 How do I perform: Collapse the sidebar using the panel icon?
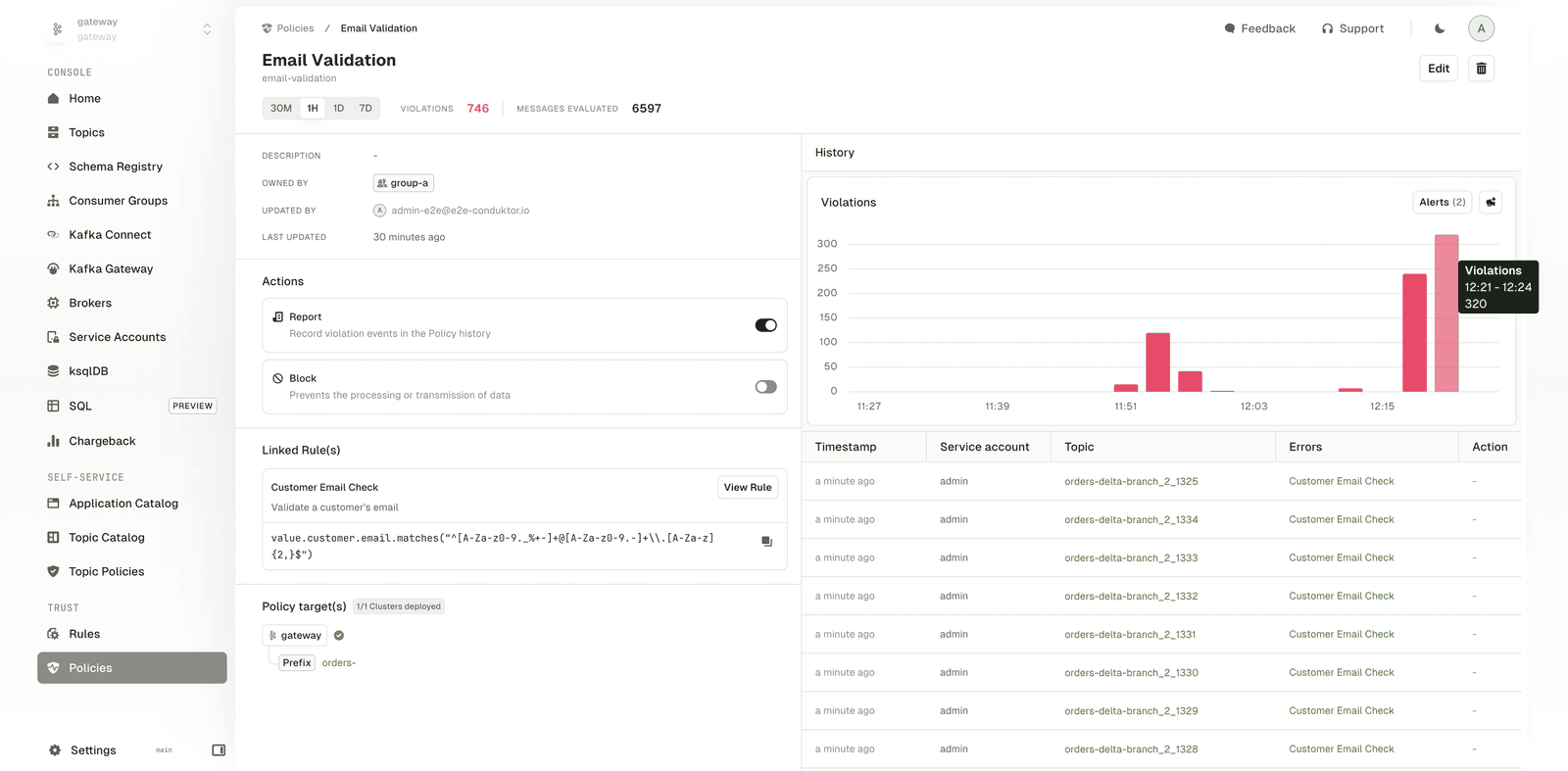coord(219,750)
